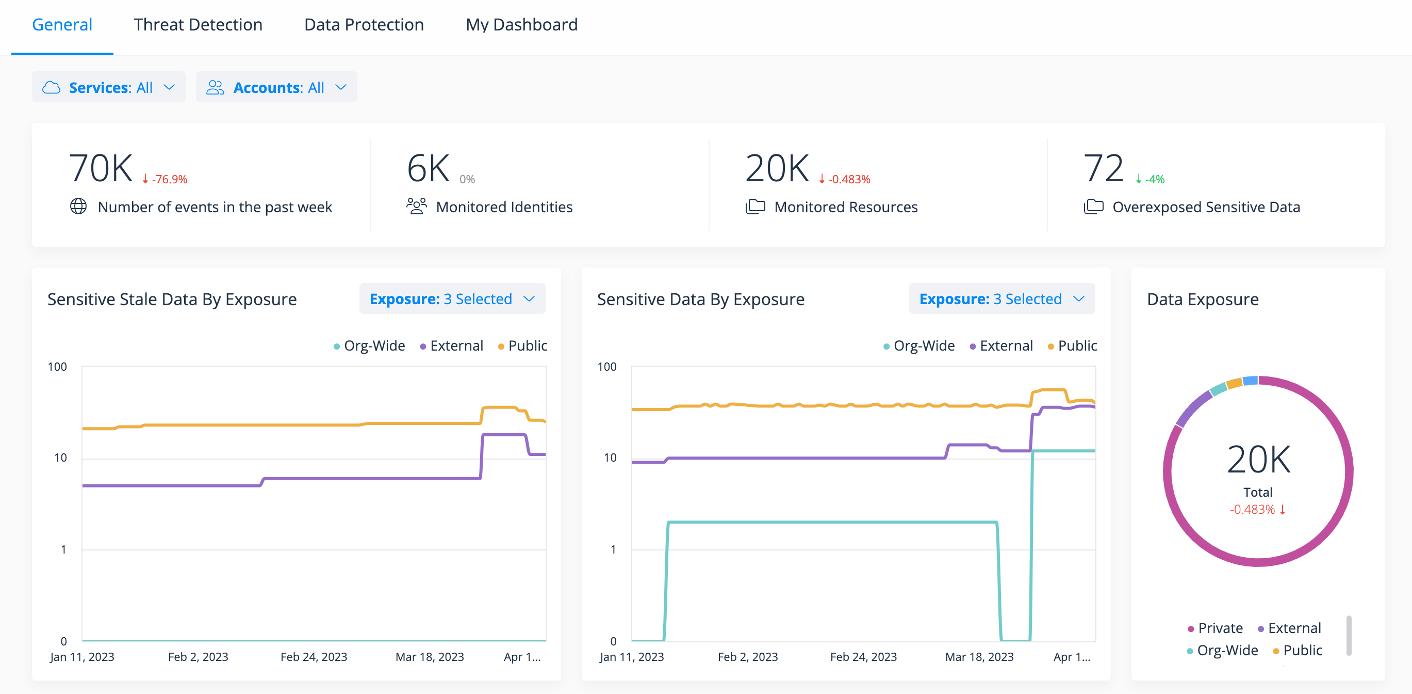The image size is (1412, 694).
Task: Toggle Public legend in Sensitive Data chart
Action: [1072, 346]
